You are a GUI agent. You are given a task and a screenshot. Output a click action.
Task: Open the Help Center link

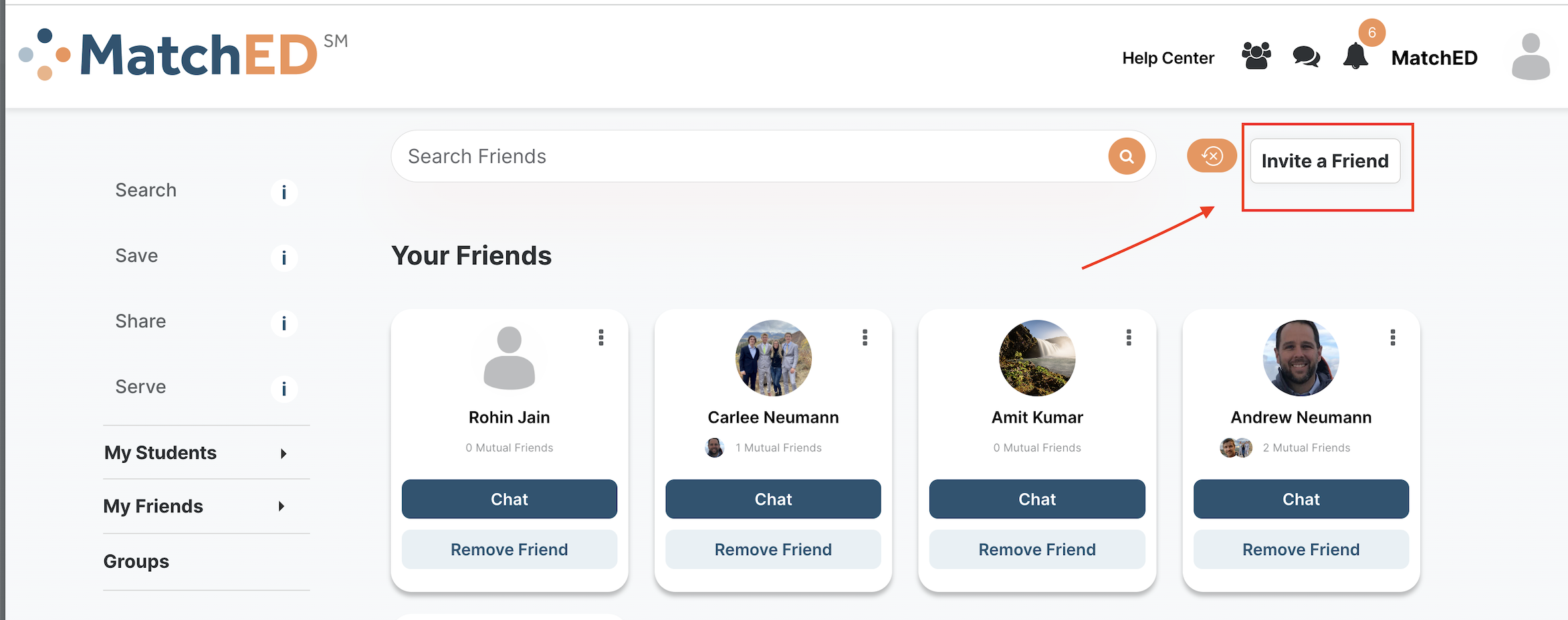pyautogui.click(x=1167, y=58)
